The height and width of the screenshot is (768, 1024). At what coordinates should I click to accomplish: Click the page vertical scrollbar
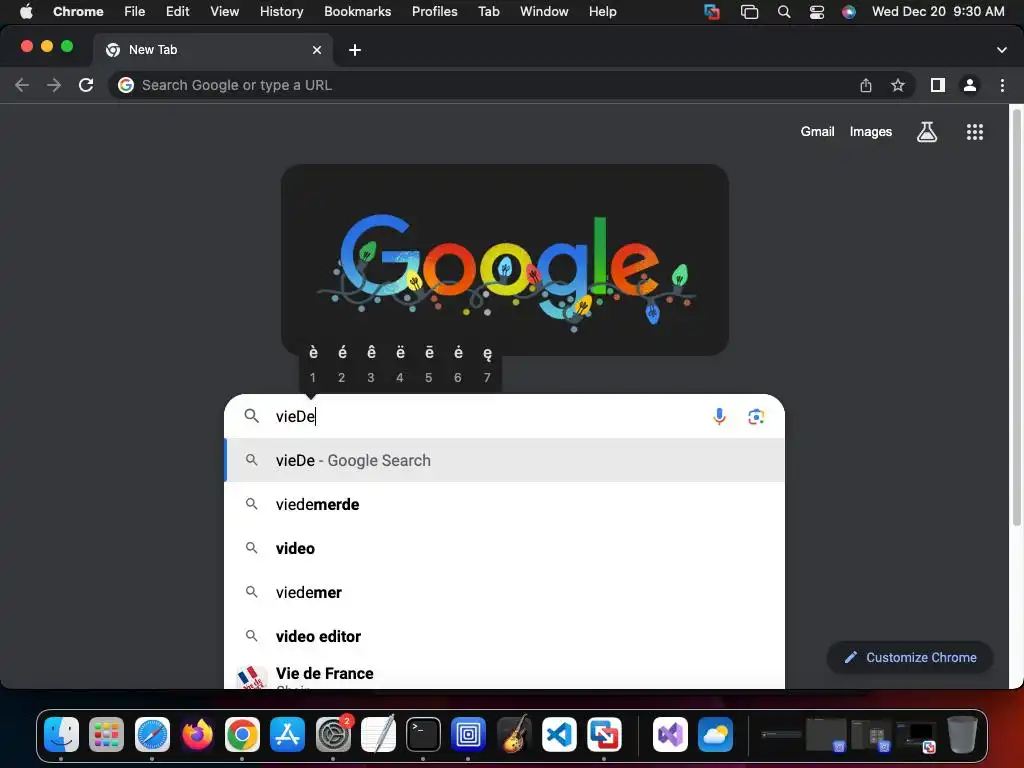[x=1016, y=317]
